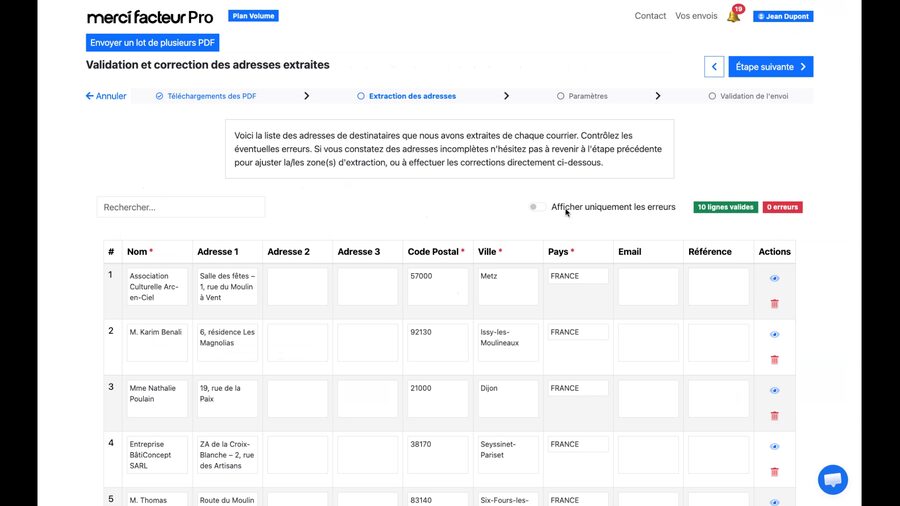900x506 pixels.
Task: Select the Extraction des adresses step
Action: pyautogui.click(x=406, y=96)
